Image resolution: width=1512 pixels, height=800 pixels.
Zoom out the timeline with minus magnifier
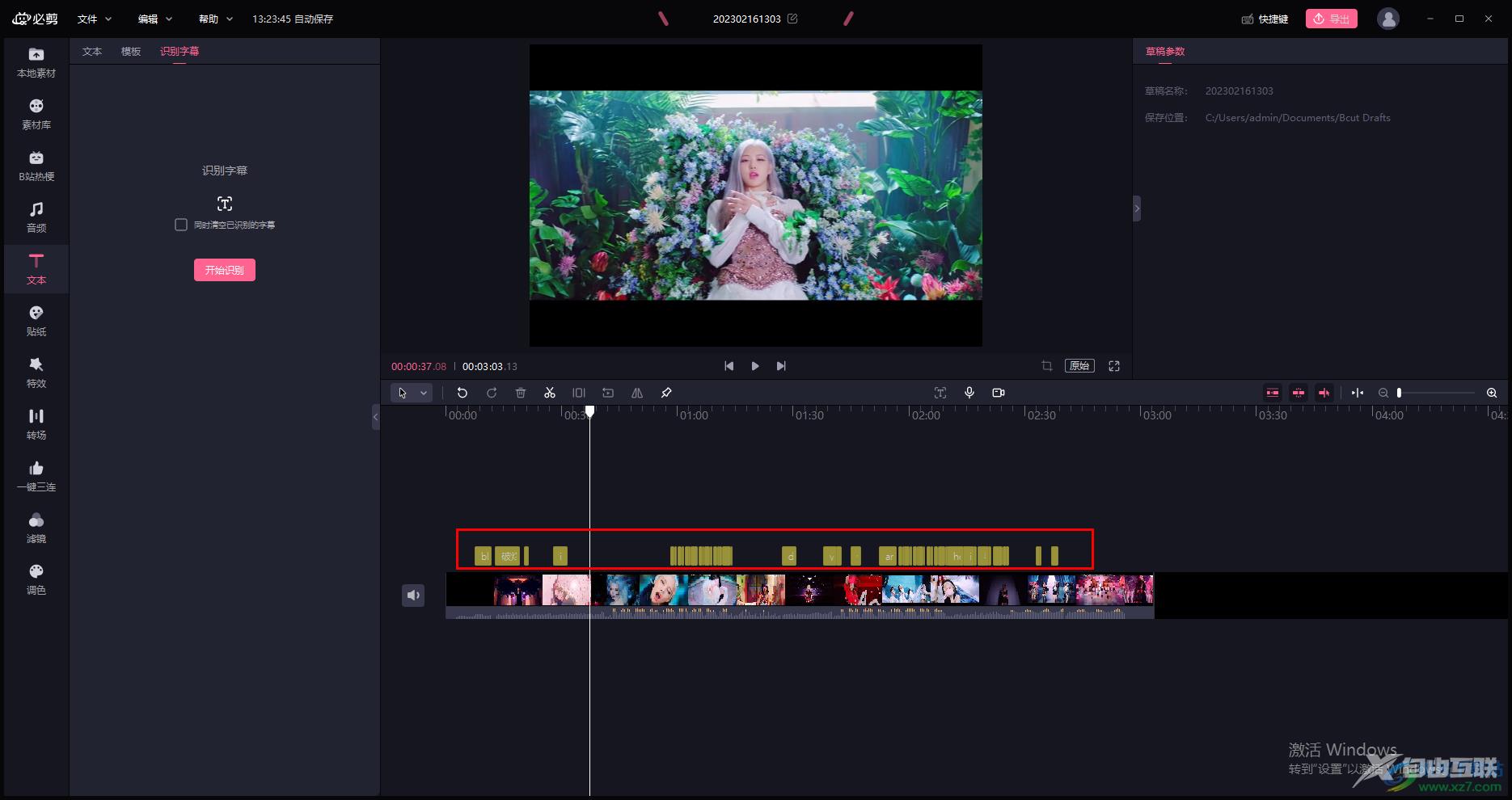pyautogui.click(x=1383, y=393)
